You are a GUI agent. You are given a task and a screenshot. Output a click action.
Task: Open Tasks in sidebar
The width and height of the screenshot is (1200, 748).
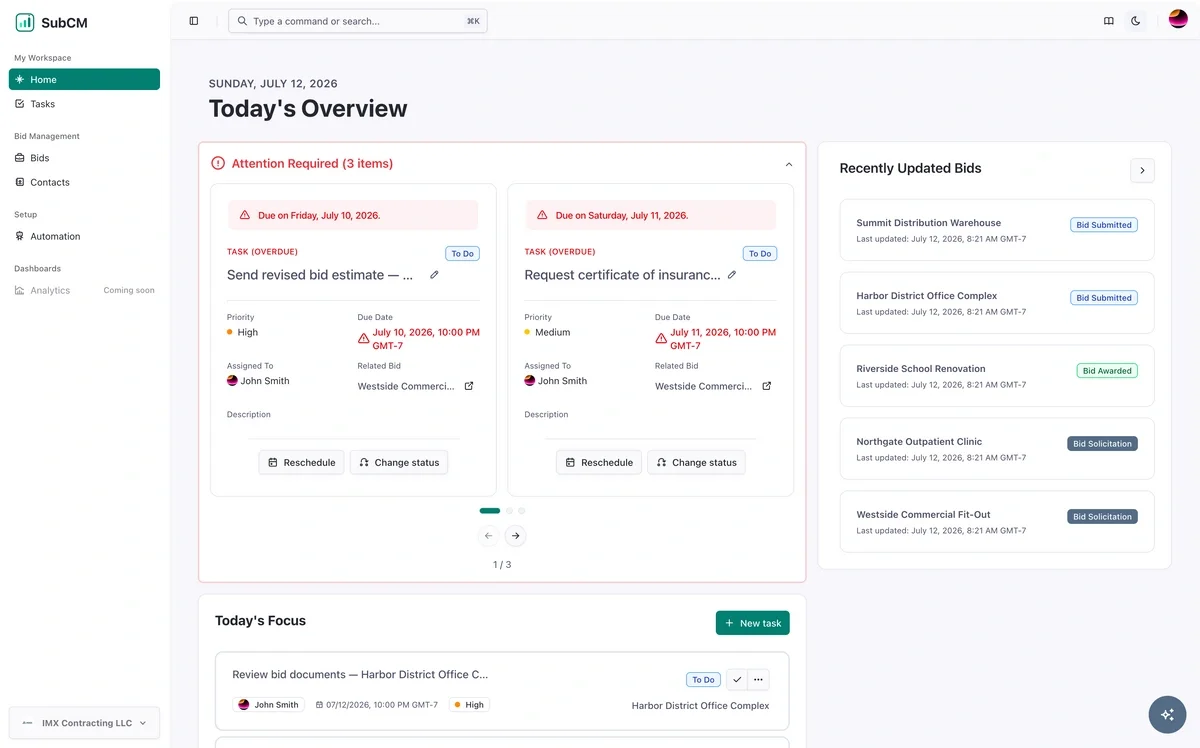(84, 104)
